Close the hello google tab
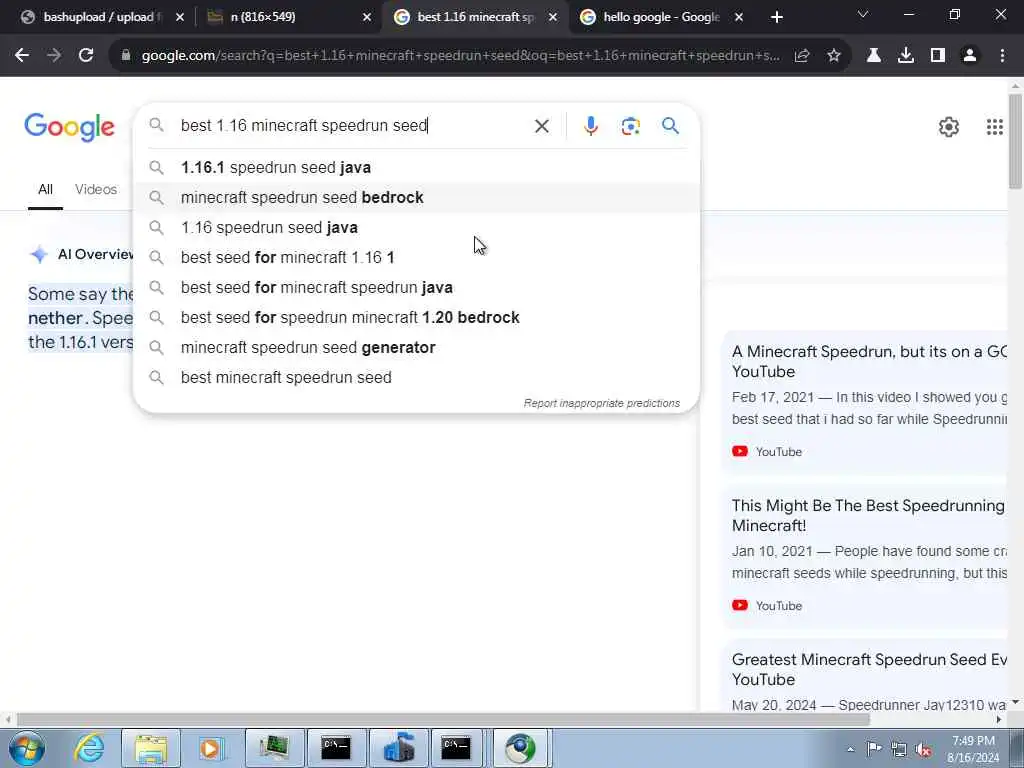This screenshot has width=1024, height=768. click(x=739, y=17)
